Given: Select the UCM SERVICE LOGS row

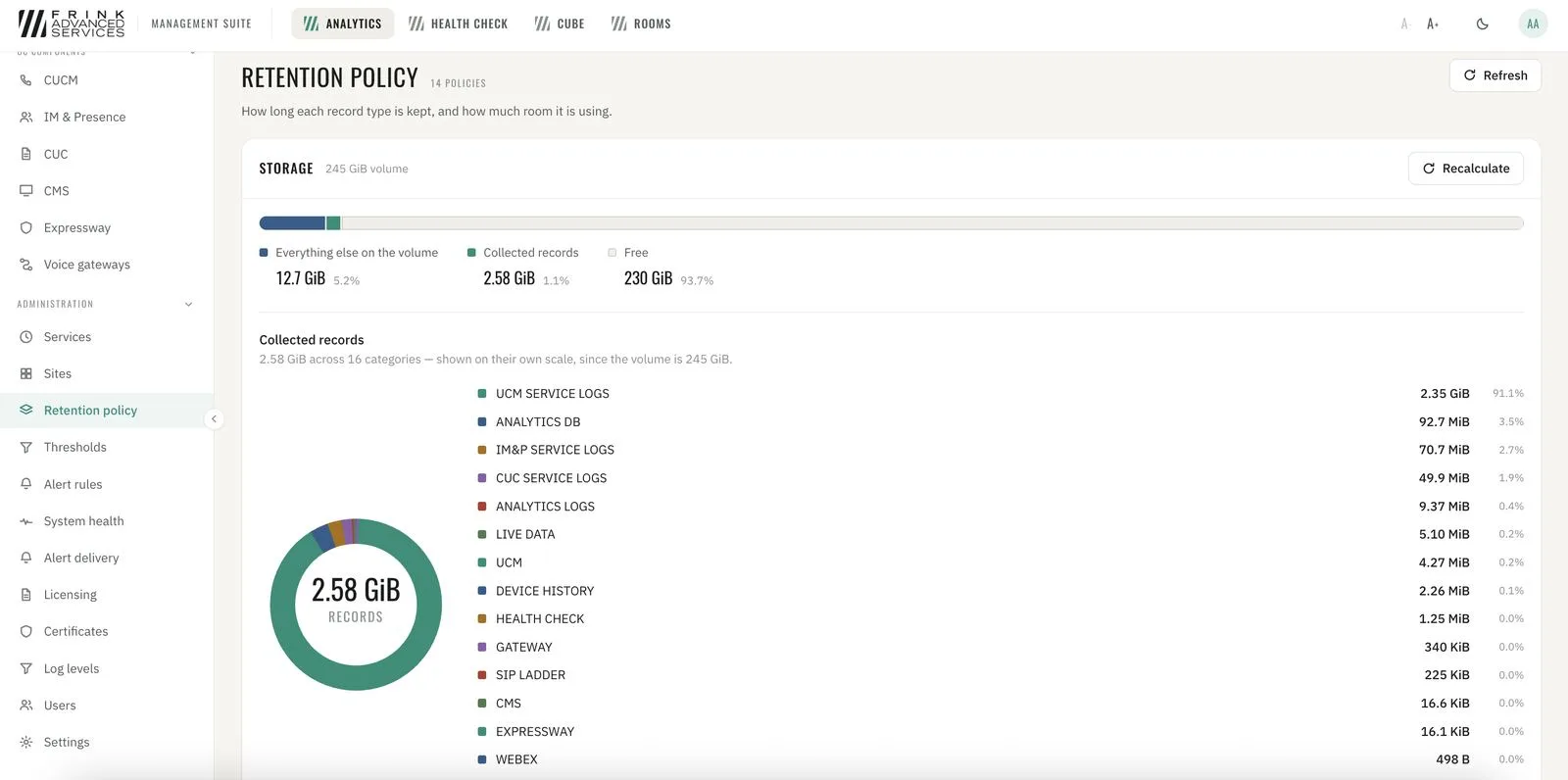Looking at the screenshot, I should (x=1000, y=394).
